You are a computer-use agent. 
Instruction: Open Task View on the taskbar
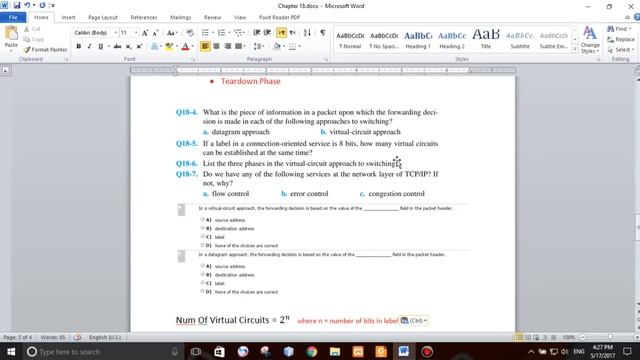pyautogui.click(x=196, y=351)
